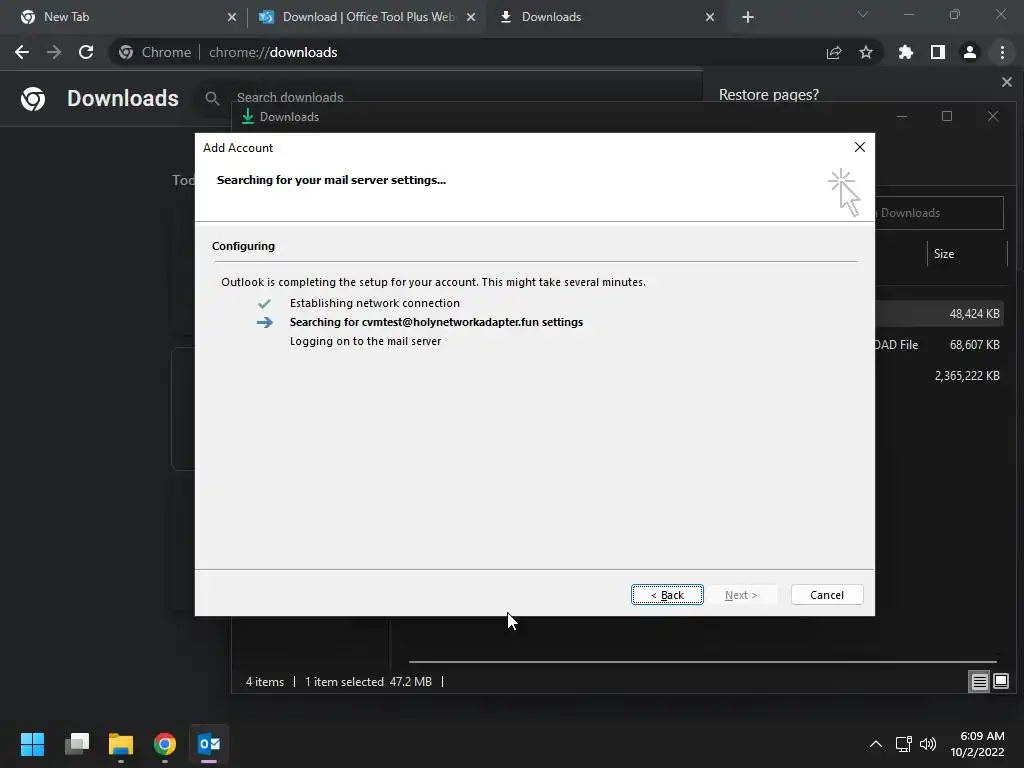
Task: Open Outlook from the taskbar
Action: coord(209,744)
